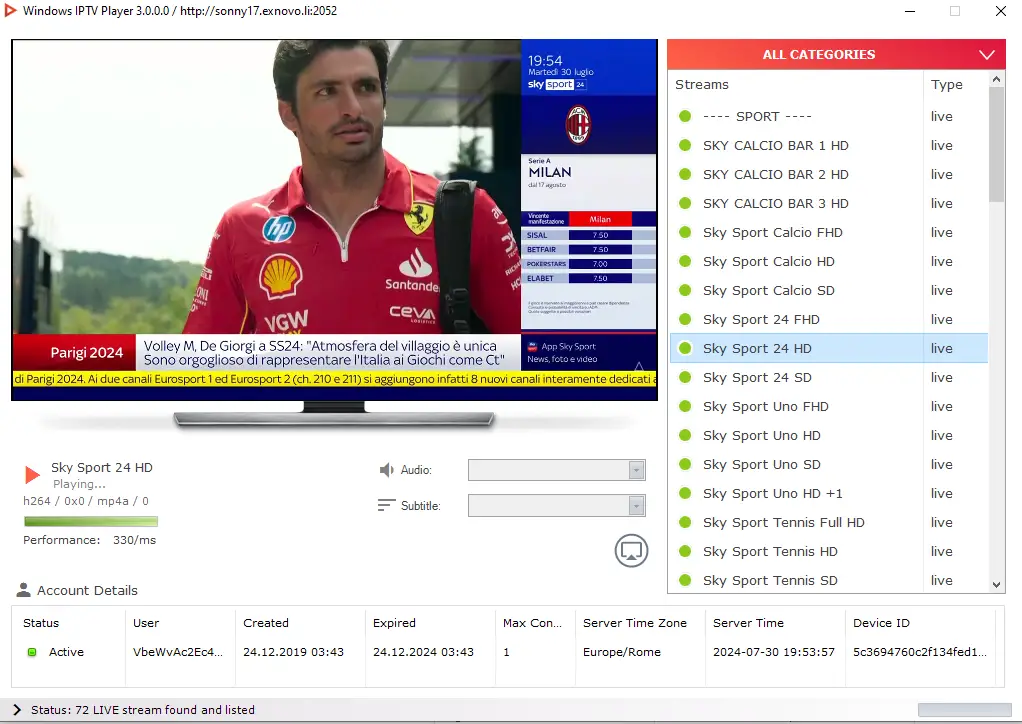
Task: Play the Sky Sport Calcio HD stream
Action: pos(828,261)
